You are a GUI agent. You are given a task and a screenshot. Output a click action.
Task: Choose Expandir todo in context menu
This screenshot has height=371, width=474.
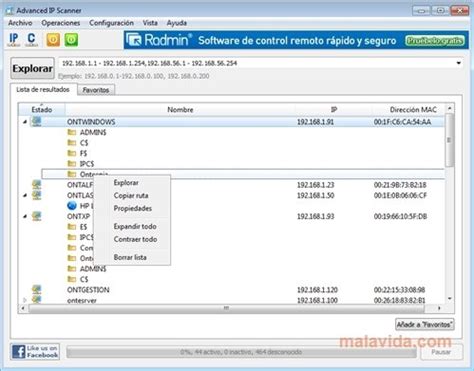[x=132, y=226]
